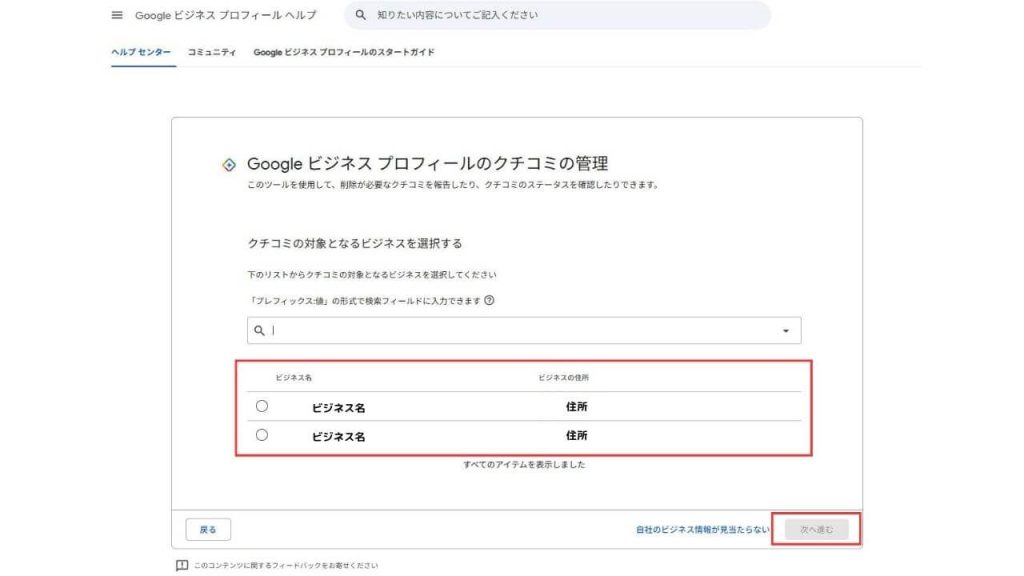Viewport: 1024px width, 576px height.
Task: Open the hamburger main menu
Action: 117,15
